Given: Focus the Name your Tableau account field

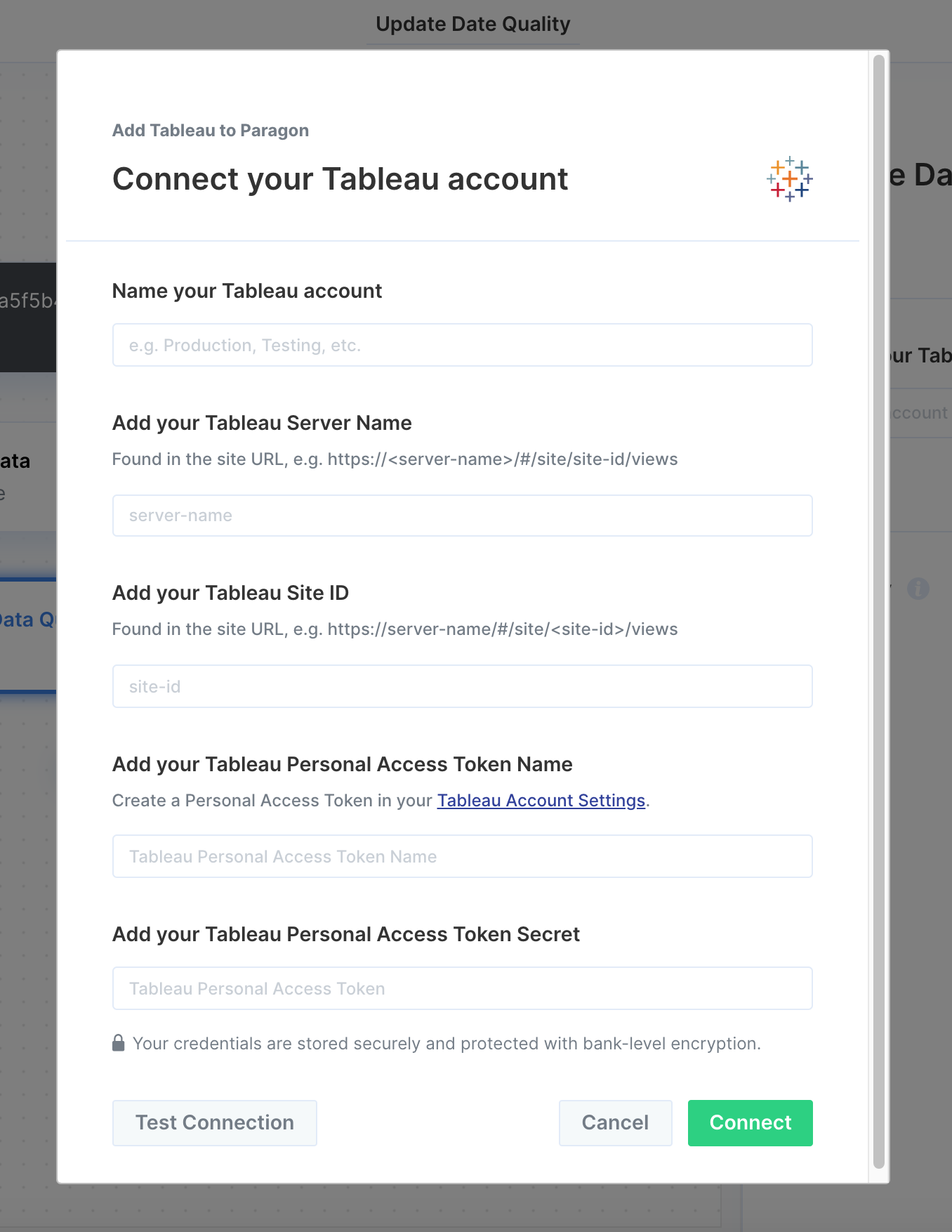Looking at the screenshot, I should (462, 345).
